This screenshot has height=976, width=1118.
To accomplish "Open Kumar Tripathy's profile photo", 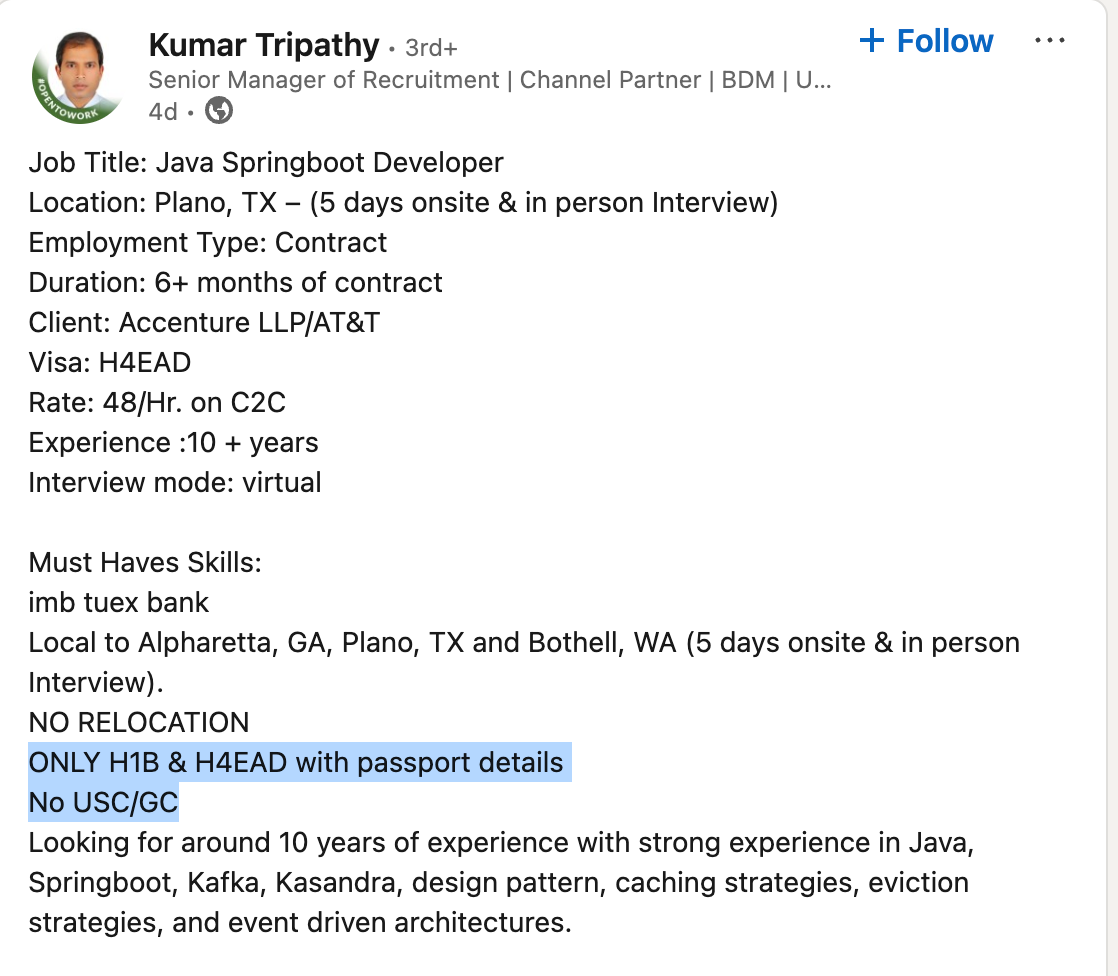I will tap(77, 77).
